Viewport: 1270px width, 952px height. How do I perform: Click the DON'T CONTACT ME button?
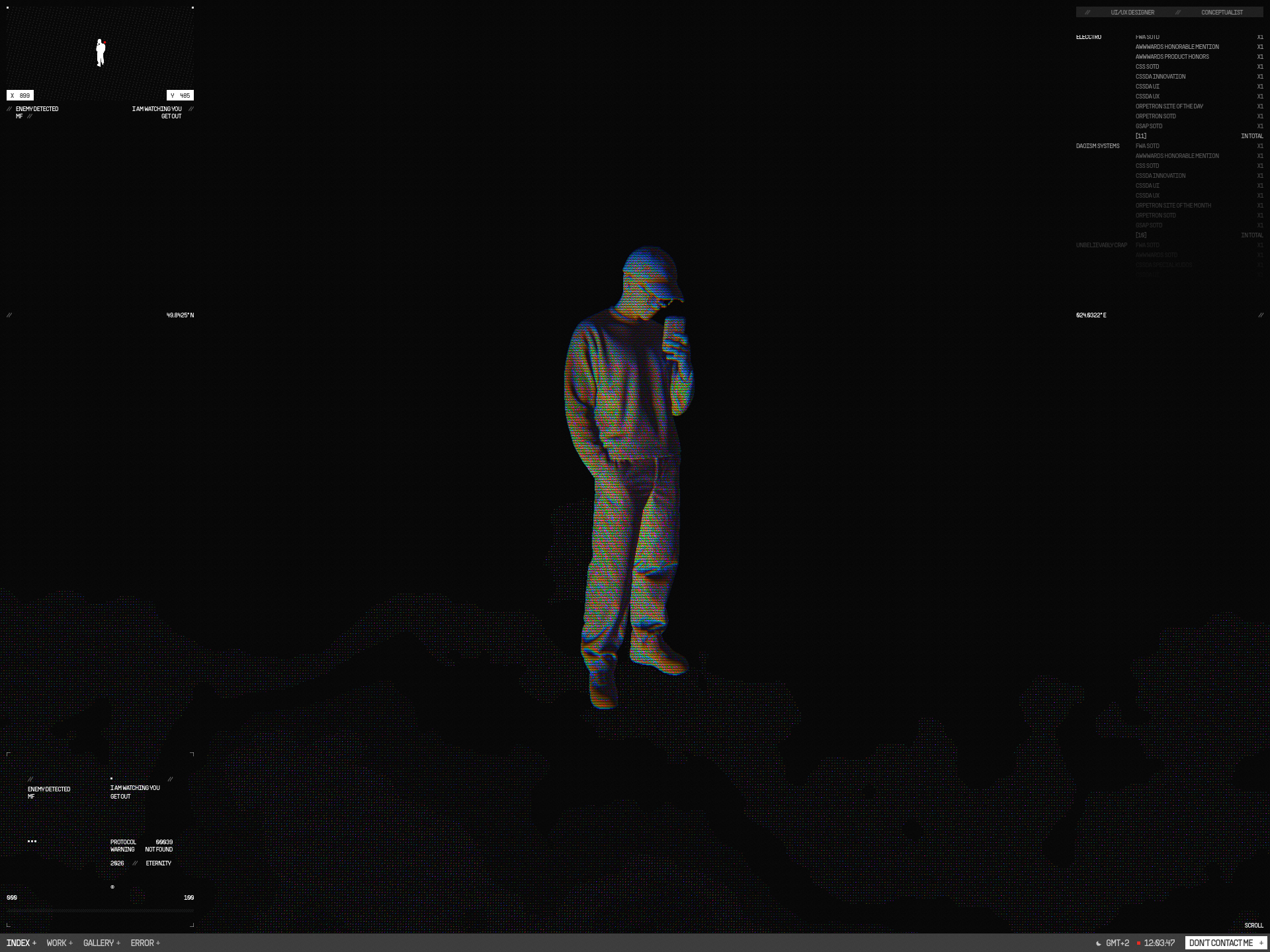click(x=1226, y=943)
